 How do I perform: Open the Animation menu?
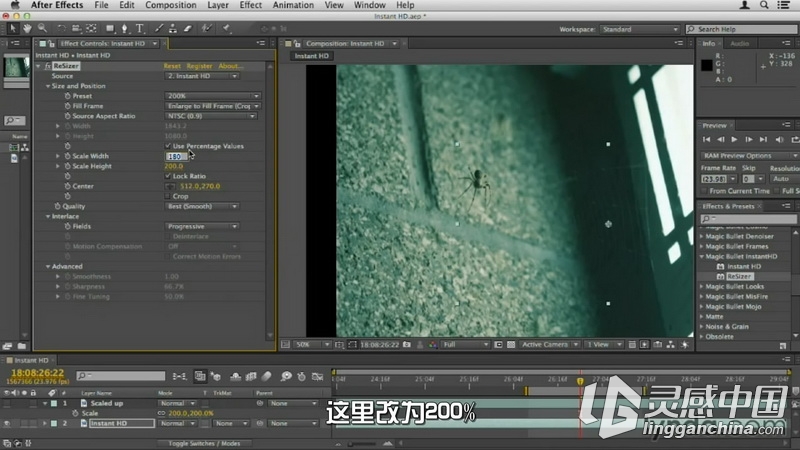pyautogui.click(x=293, y=5)
